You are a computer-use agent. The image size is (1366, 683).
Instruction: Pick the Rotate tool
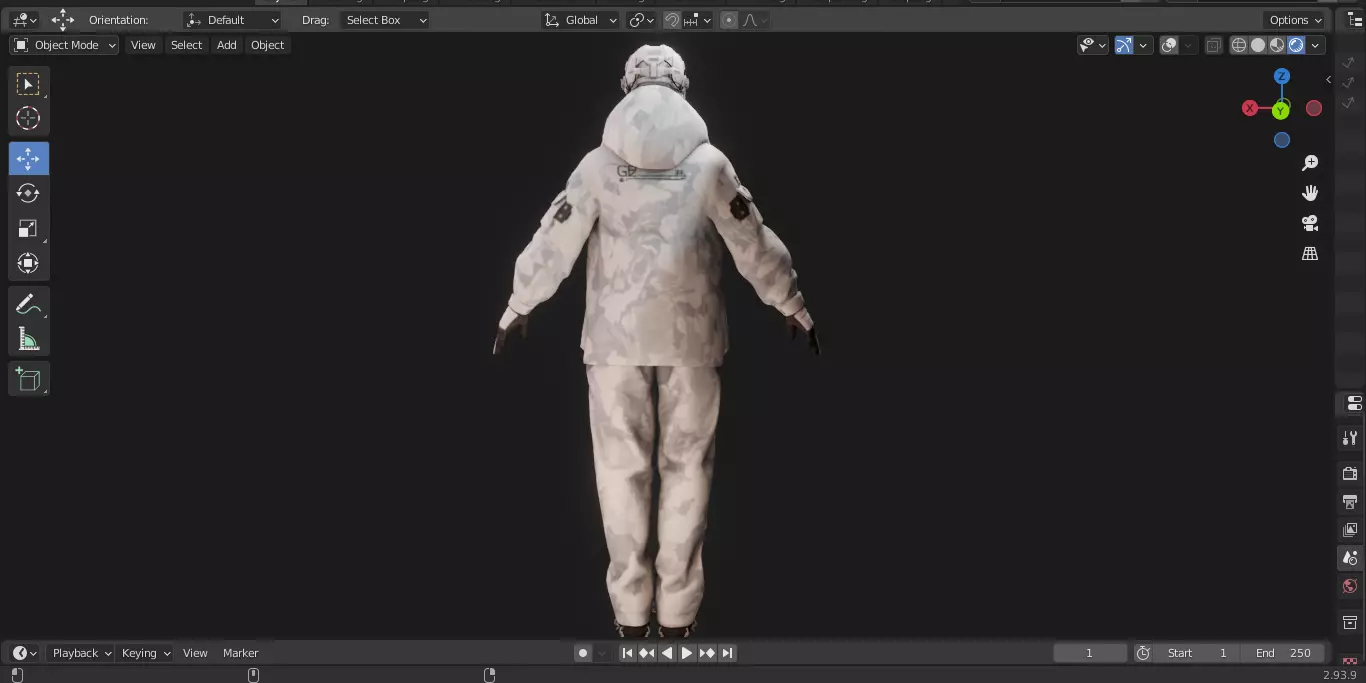point(28,193)
